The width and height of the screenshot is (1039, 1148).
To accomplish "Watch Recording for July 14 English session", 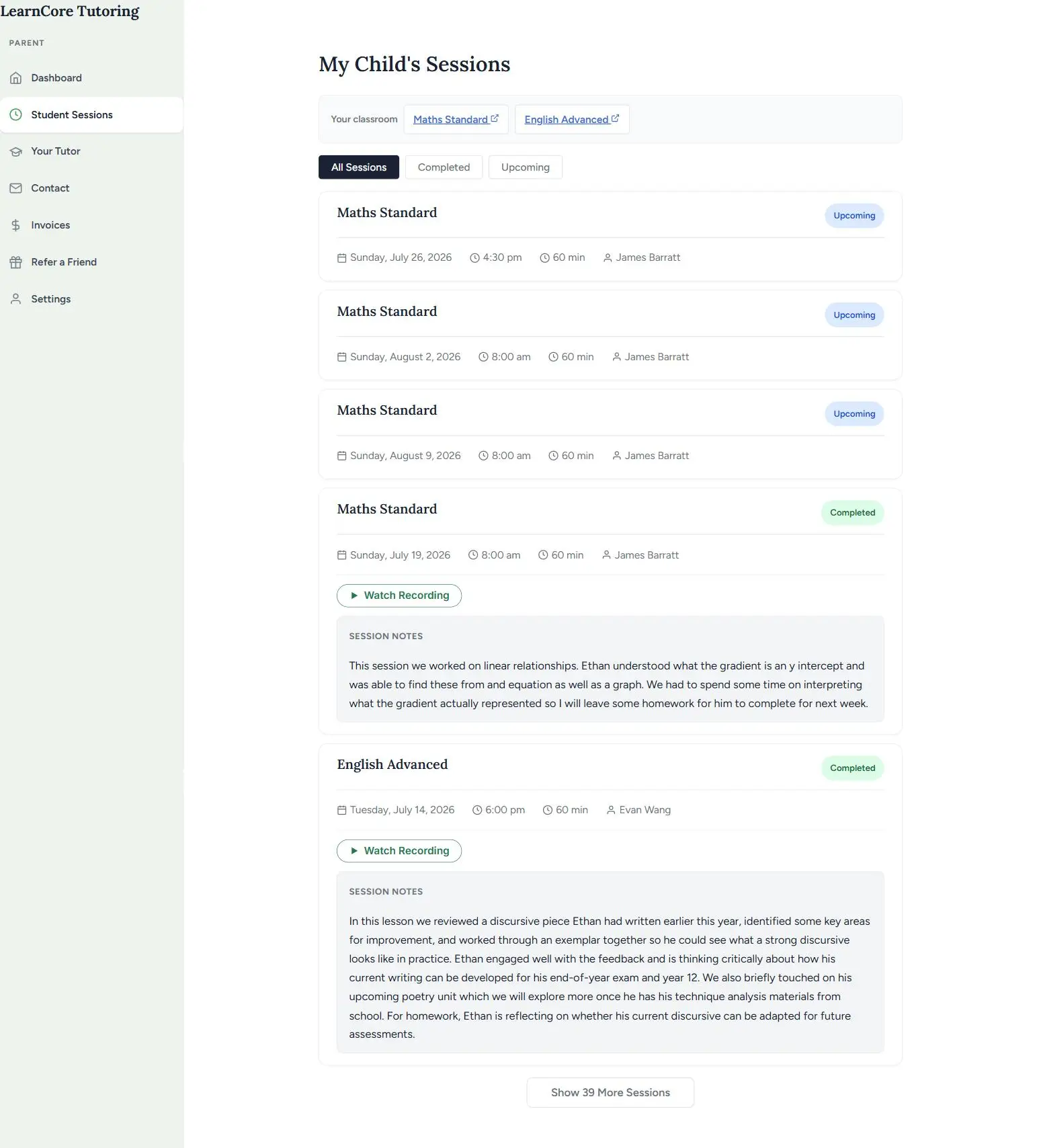I will [399, 851].
